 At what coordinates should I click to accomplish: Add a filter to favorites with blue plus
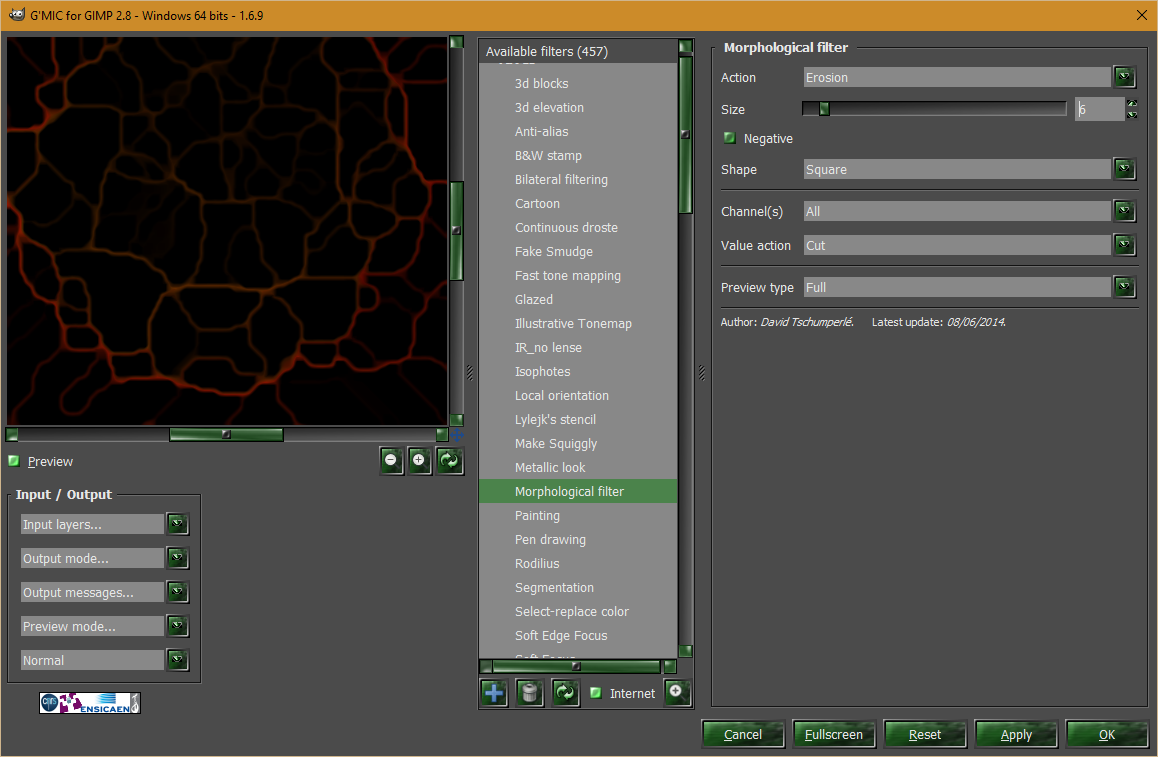click(x=494, y=693)
